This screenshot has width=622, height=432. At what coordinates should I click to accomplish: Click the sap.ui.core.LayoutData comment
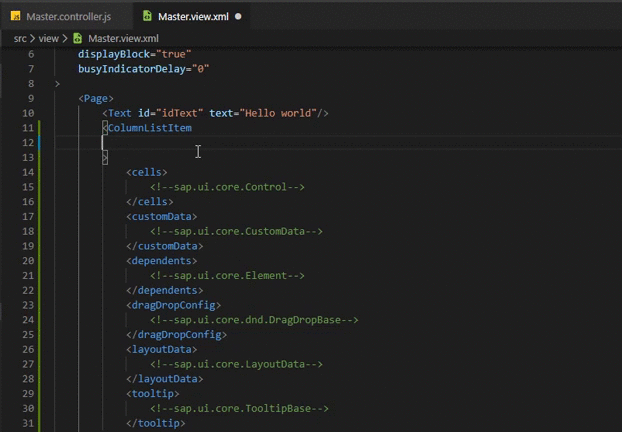pyautogui.click(x=236, y=364)
